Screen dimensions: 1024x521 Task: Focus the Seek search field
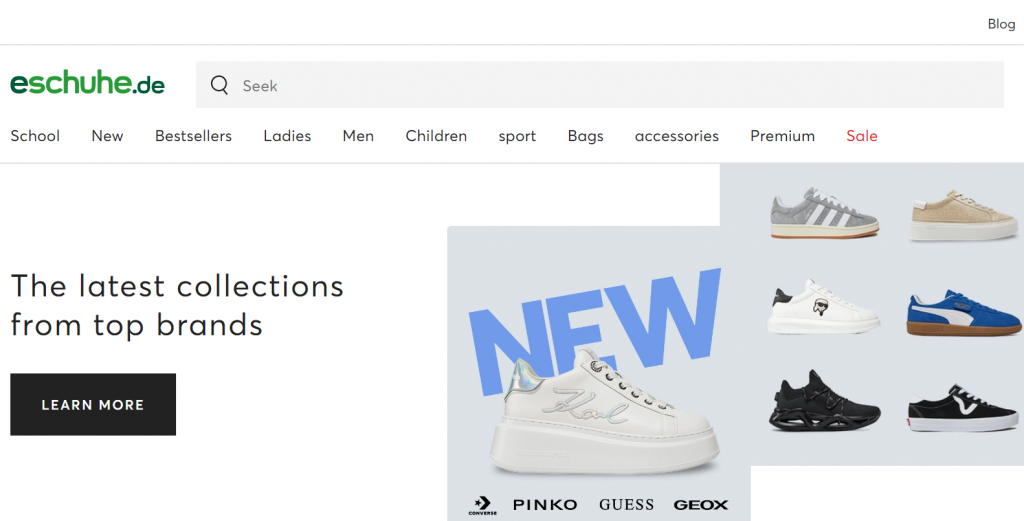[x=600, y=85]
